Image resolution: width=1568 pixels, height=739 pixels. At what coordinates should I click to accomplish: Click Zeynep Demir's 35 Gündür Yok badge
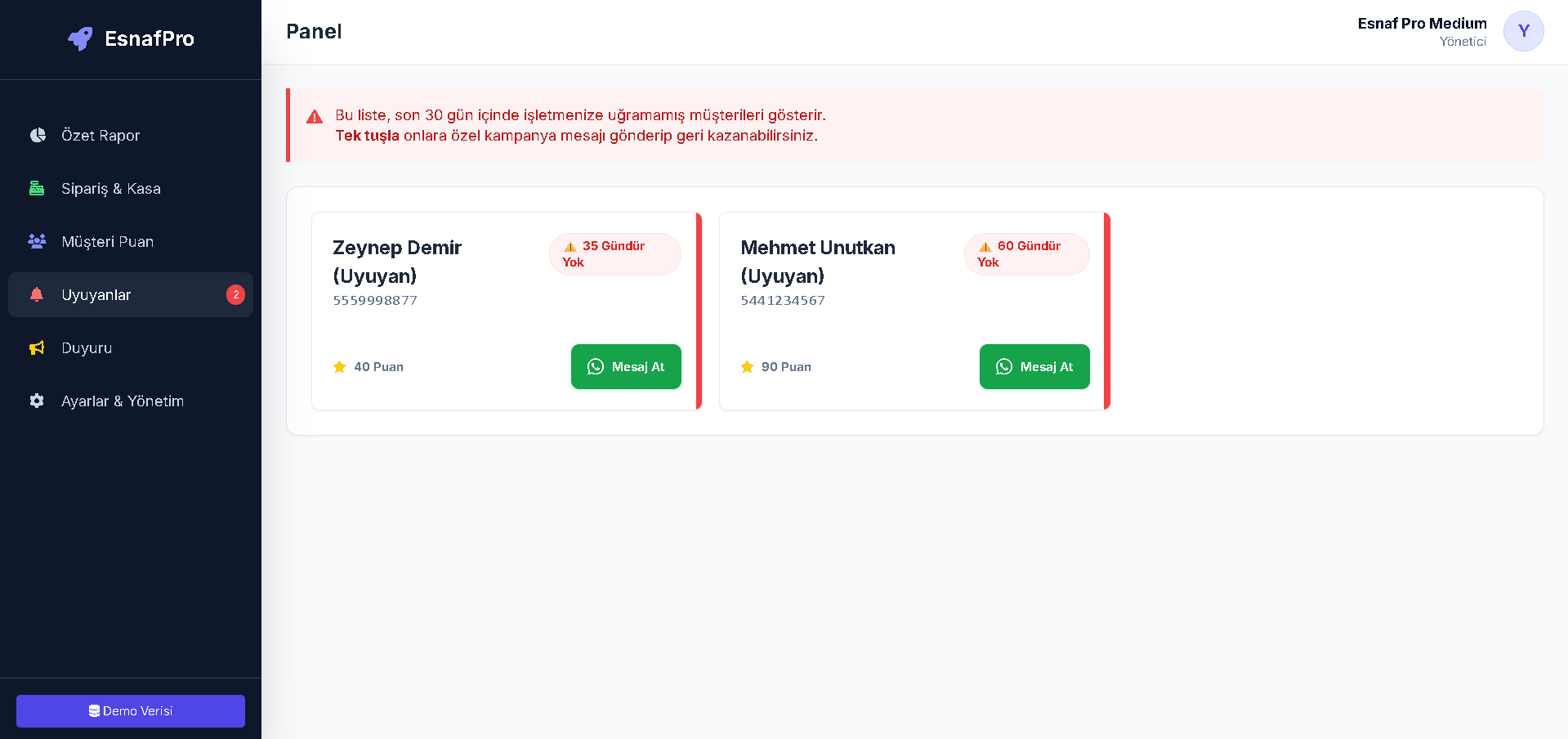(x=614, y=254)
